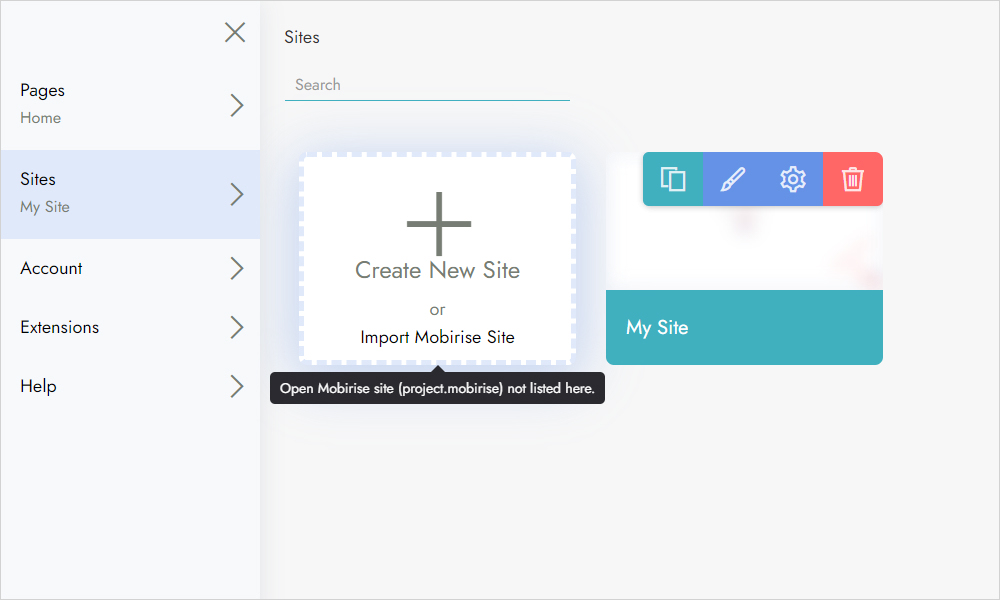Select Help in the sidebar
Screen dimensions: 1000x600
point(38,386)
